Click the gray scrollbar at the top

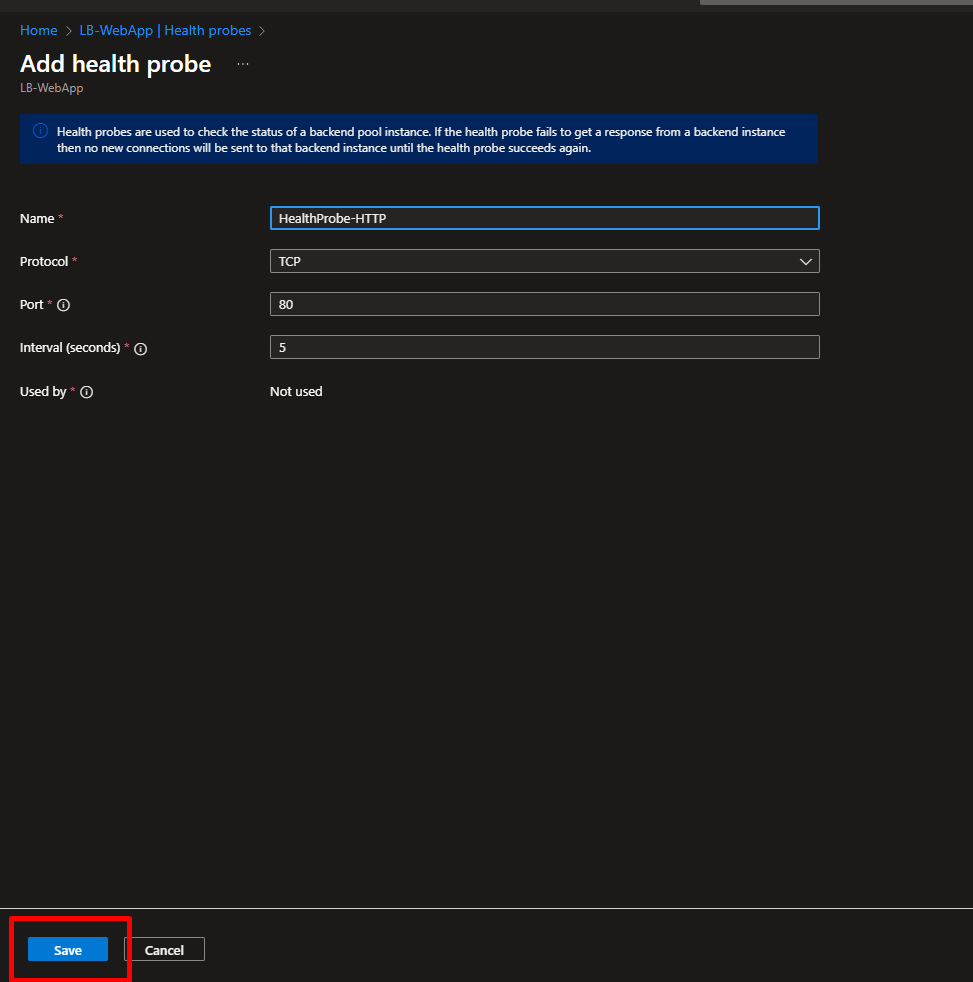[835, 2]
